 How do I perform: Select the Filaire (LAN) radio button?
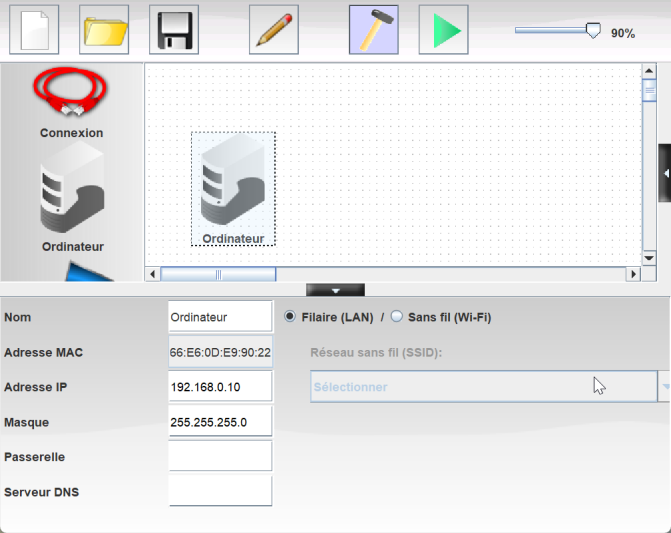(x=291, y=317)
